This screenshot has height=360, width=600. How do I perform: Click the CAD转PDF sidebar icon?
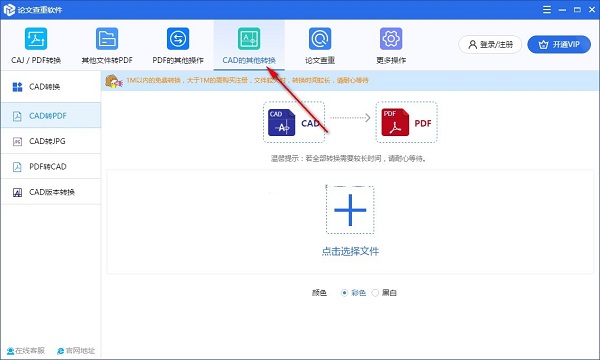point(17,116)
